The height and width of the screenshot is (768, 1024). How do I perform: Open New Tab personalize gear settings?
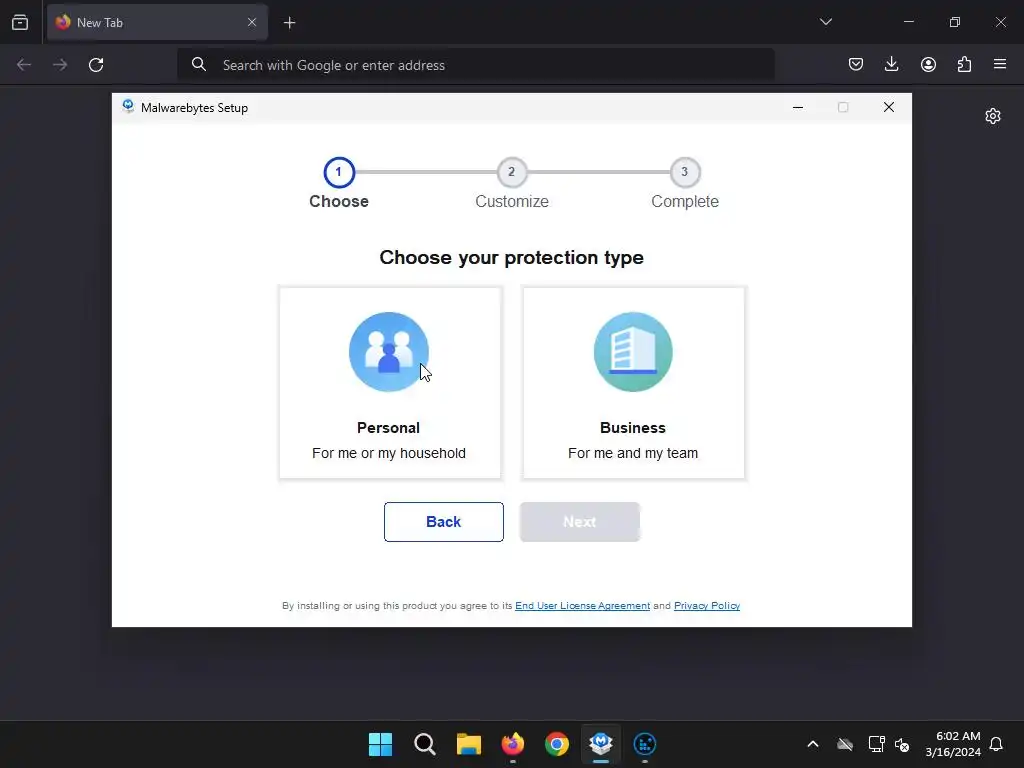click(993, 116)
